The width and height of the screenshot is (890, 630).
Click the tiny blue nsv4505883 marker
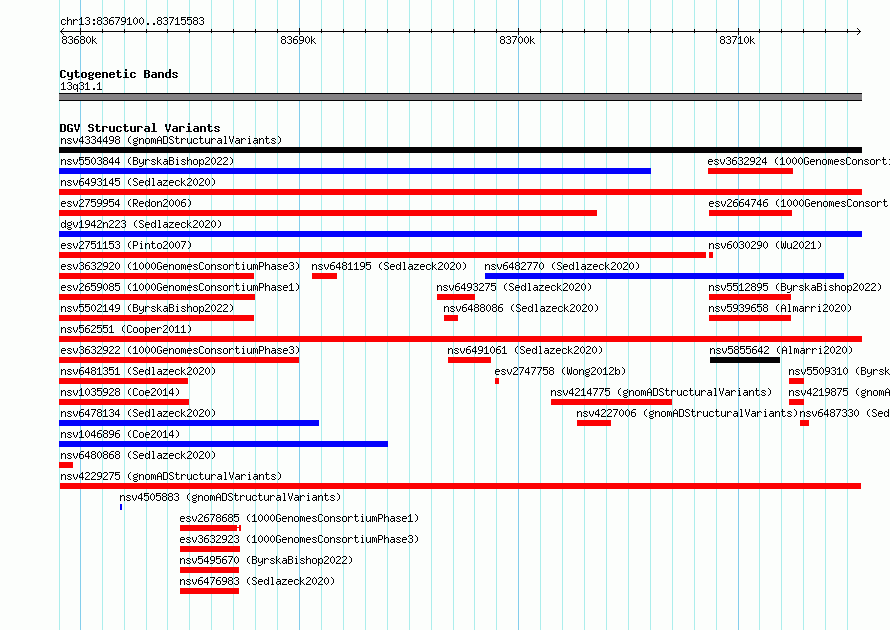[x=121, y=507]
